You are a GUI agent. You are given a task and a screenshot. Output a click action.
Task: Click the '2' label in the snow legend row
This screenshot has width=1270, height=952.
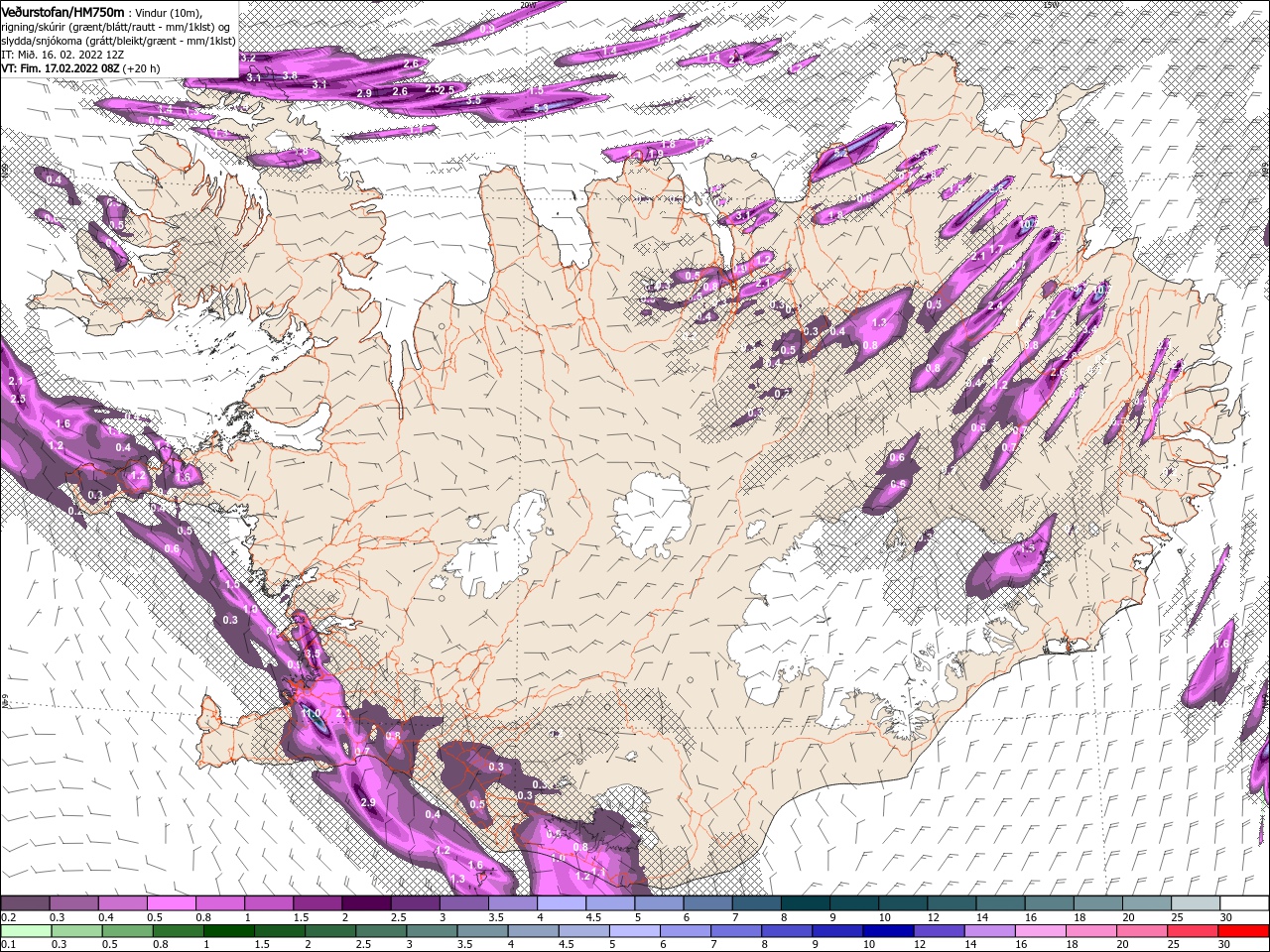[344, 917]
